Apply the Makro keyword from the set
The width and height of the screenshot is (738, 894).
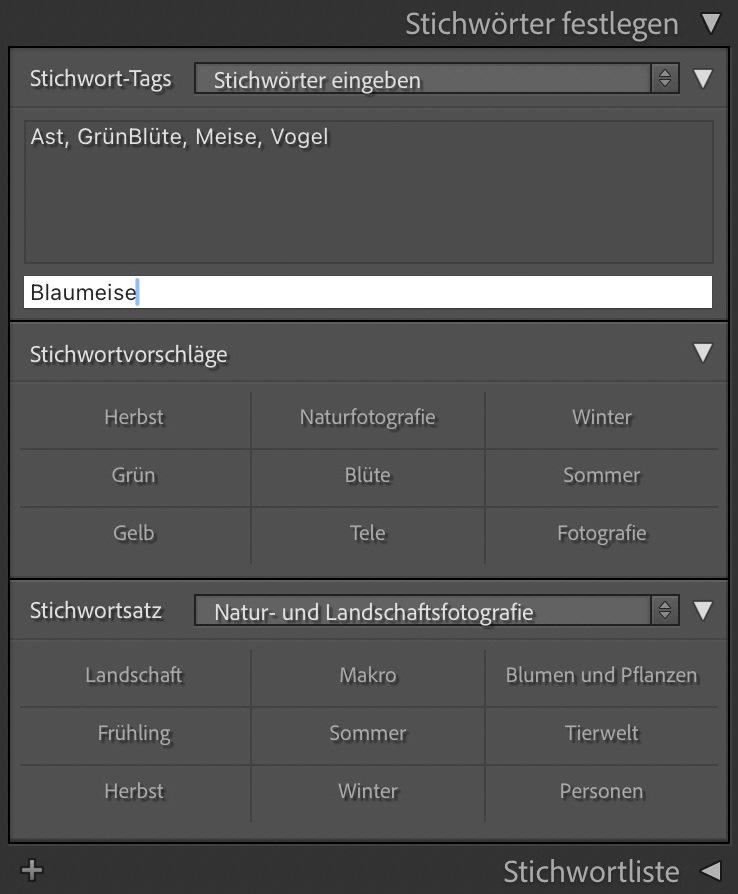(367, 675)
